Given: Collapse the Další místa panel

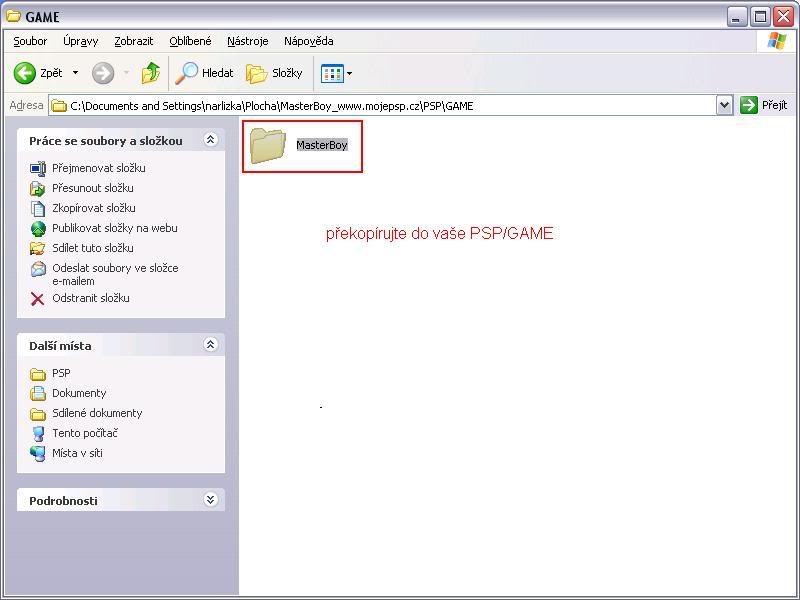Looking at the screenshot, I should 210,345.
